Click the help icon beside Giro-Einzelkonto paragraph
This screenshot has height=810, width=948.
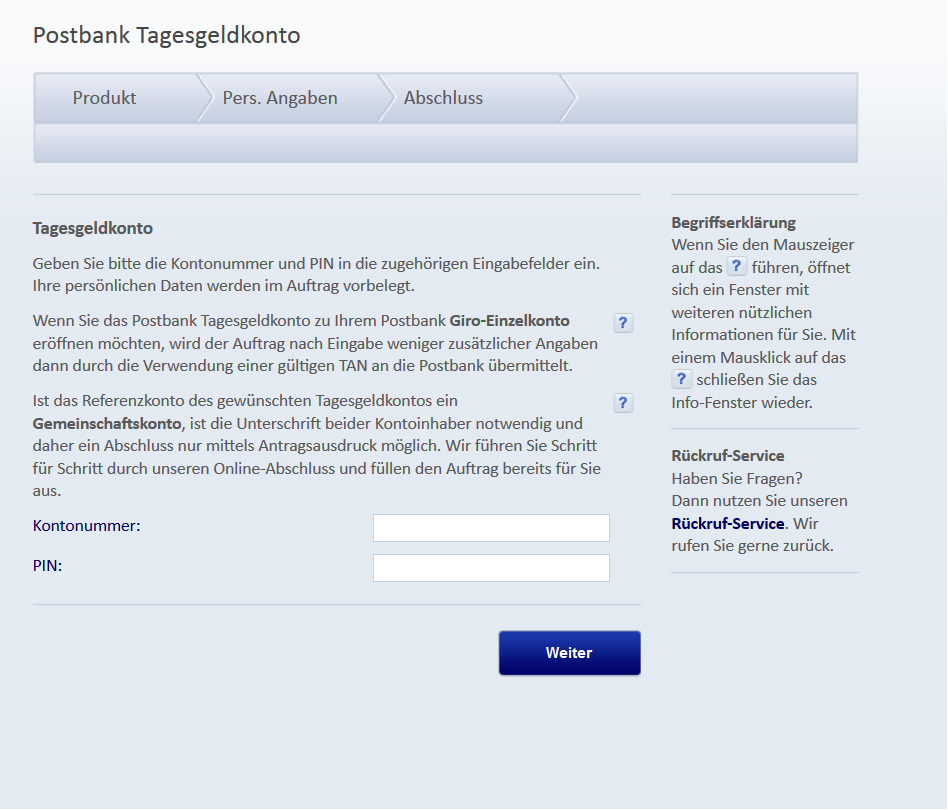tap(623, 323)
